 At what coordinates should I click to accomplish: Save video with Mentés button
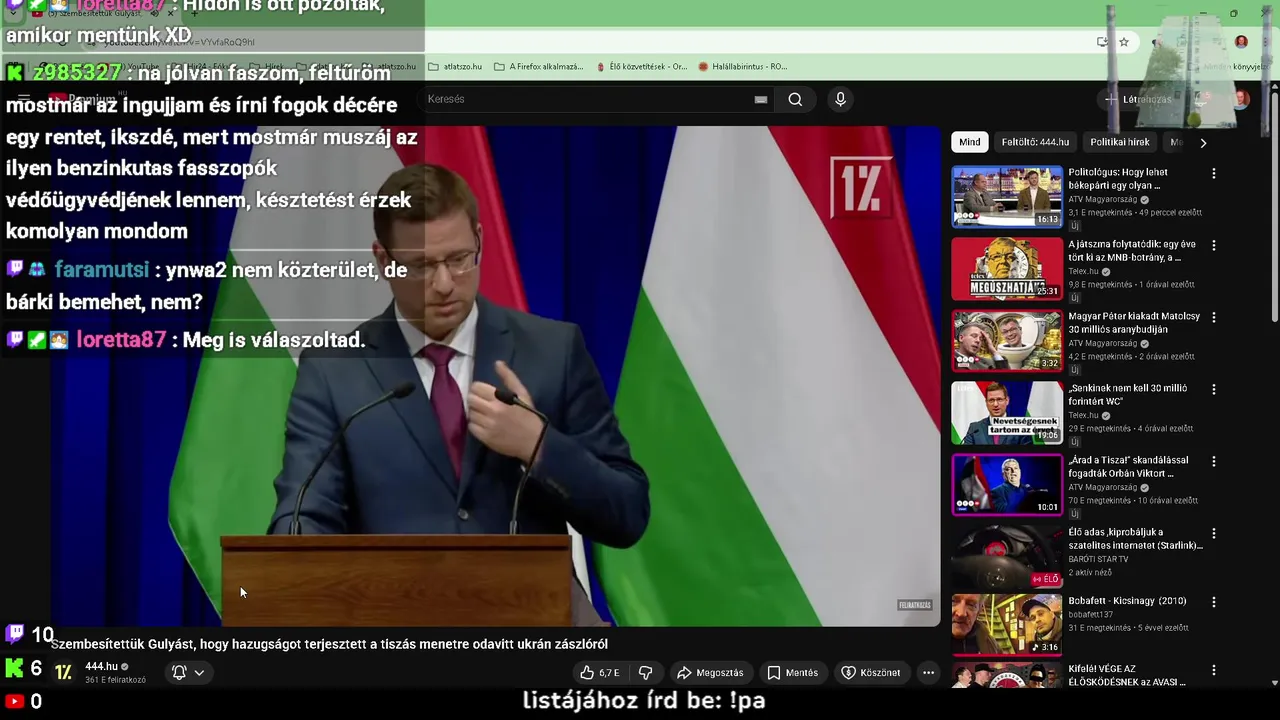[792, 673]
